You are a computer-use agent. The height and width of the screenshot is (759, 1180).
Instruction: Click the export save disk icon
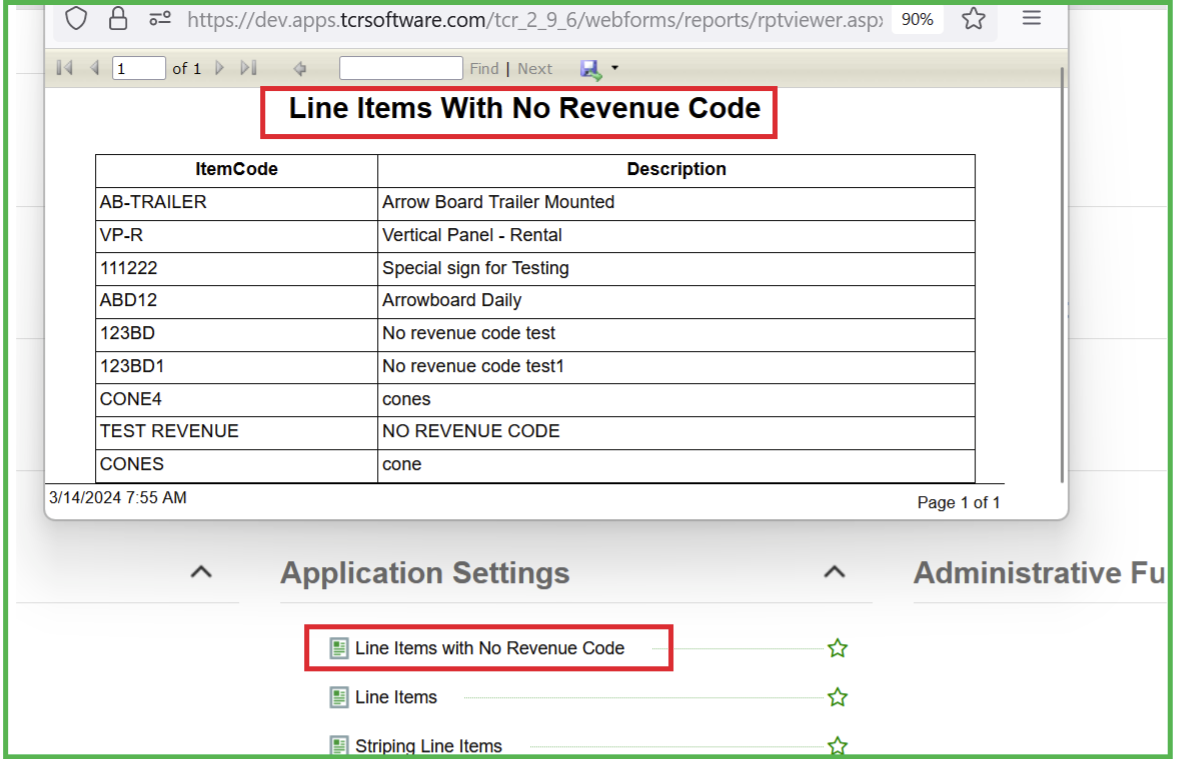[590, 69]
